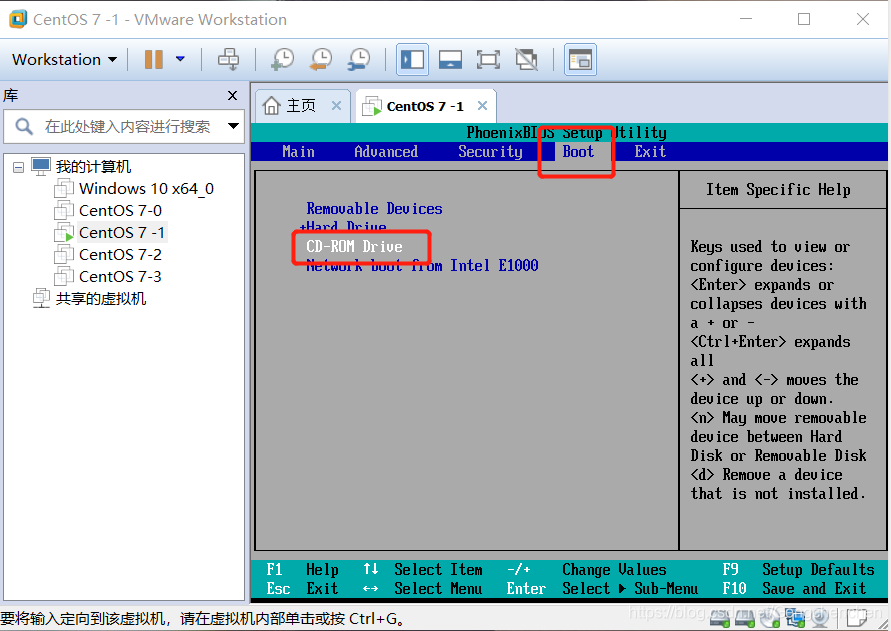The image size is (891, 631).
Task: Revert to snapshot using the clock-arrow icon
Action: (x=320, y=59)
